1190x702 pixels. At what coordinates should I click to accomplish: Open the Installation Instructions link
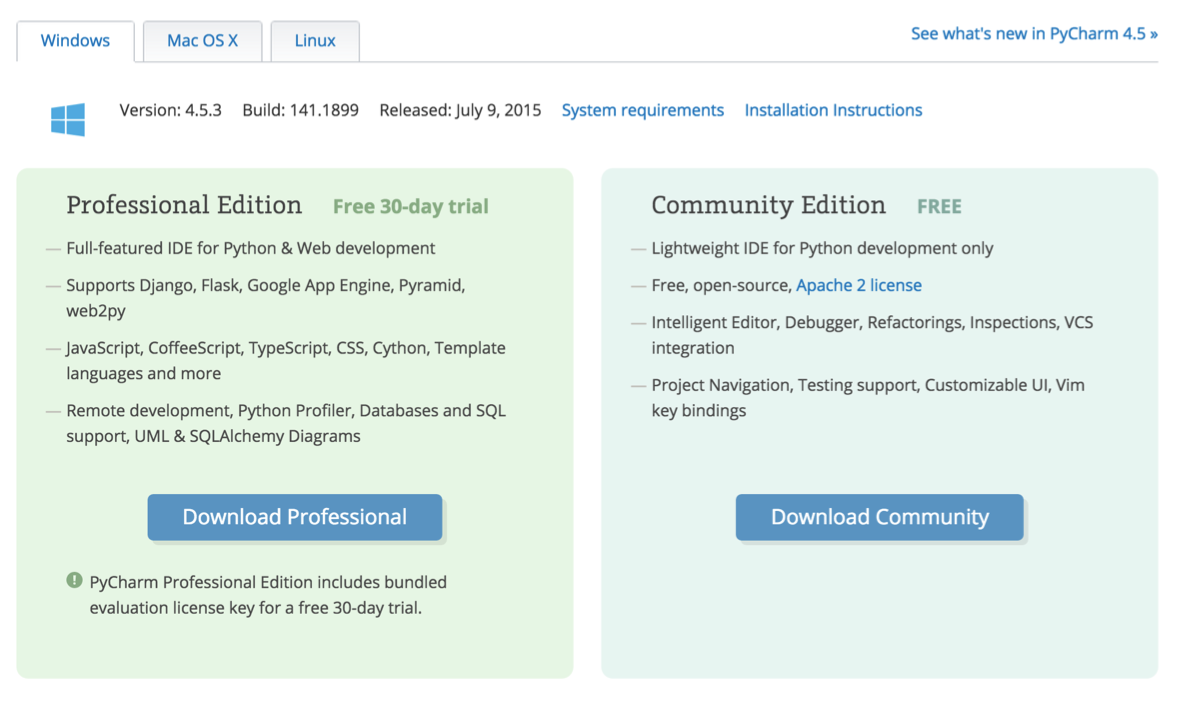click(x=833, y=110)
